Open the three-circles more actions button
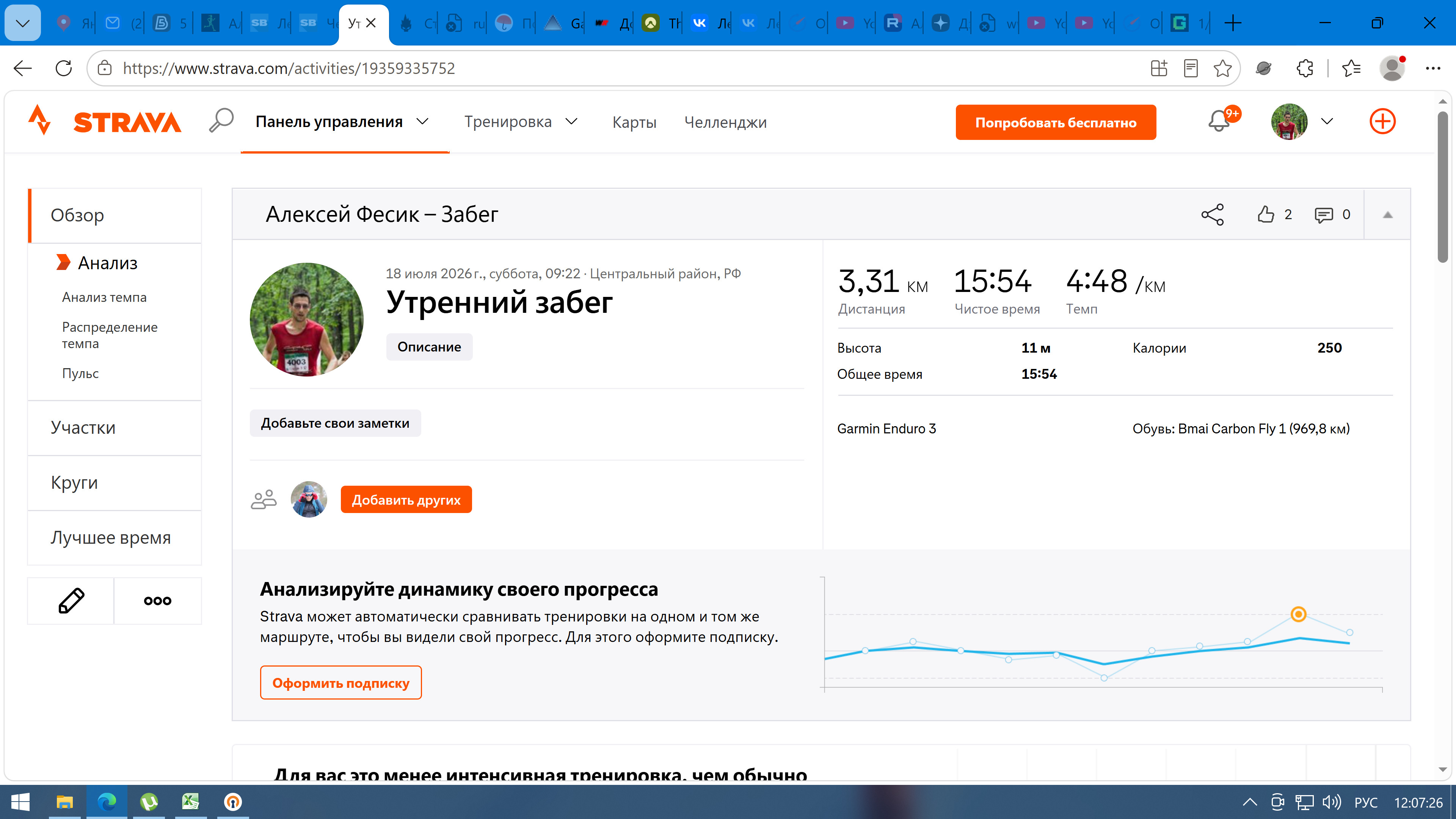Screen dimensions: 1456x819 coord(158,600)
